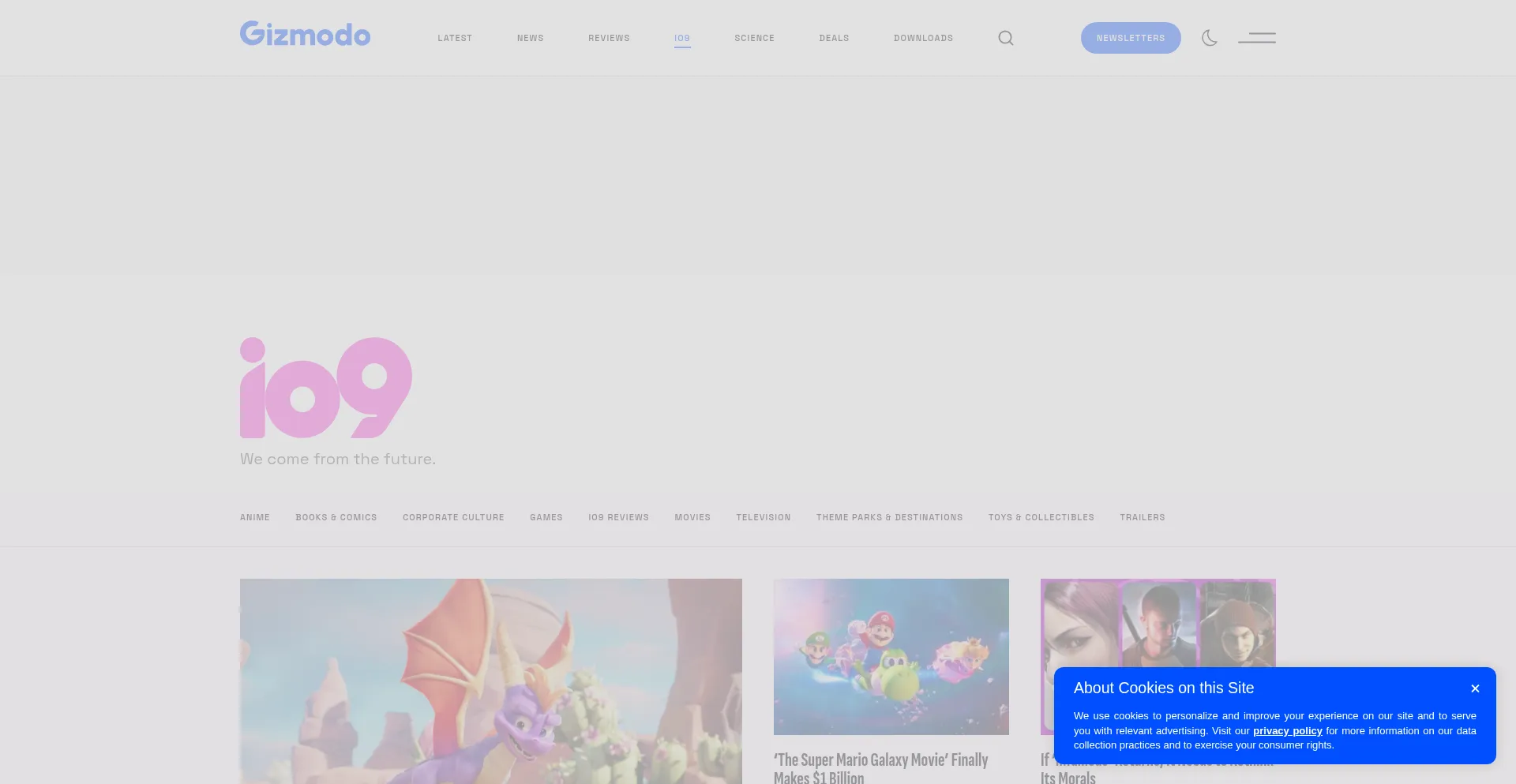This screenshot has width=1516, height=784.
Task: Open the Spyro dragon article image
Action: tap(491, 681)
